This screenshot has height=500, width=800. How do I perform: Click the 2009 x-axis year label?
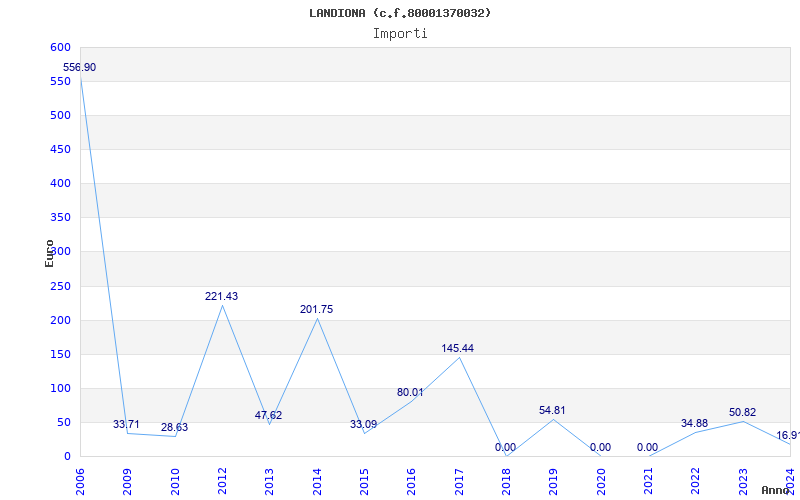(x=128, y=482)
